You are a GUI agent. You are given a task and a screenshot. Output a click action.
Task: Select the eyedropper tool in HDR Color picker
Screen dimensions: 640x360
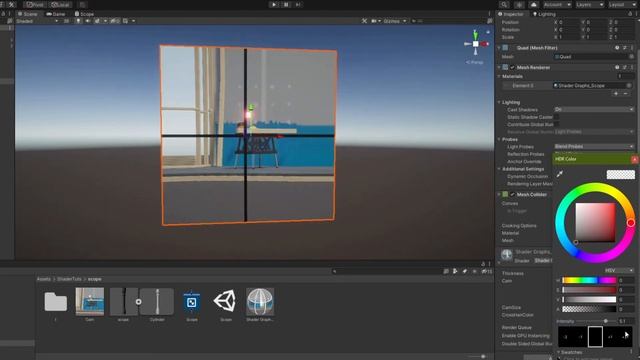(x=560, y=174)
